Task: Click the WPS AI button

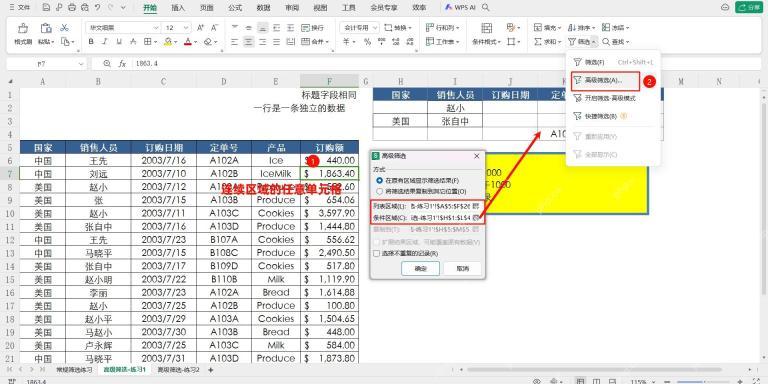Action: (x=460, y=8)
